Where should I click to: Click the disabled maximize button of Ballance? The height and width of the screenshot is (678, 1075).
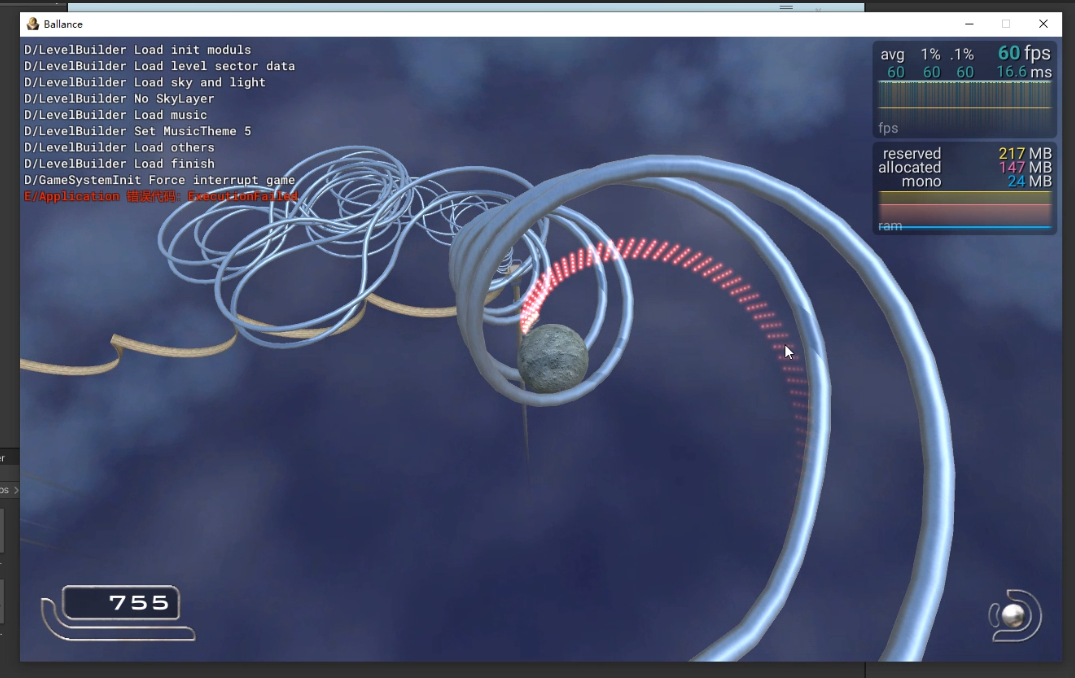[1006, 24]
